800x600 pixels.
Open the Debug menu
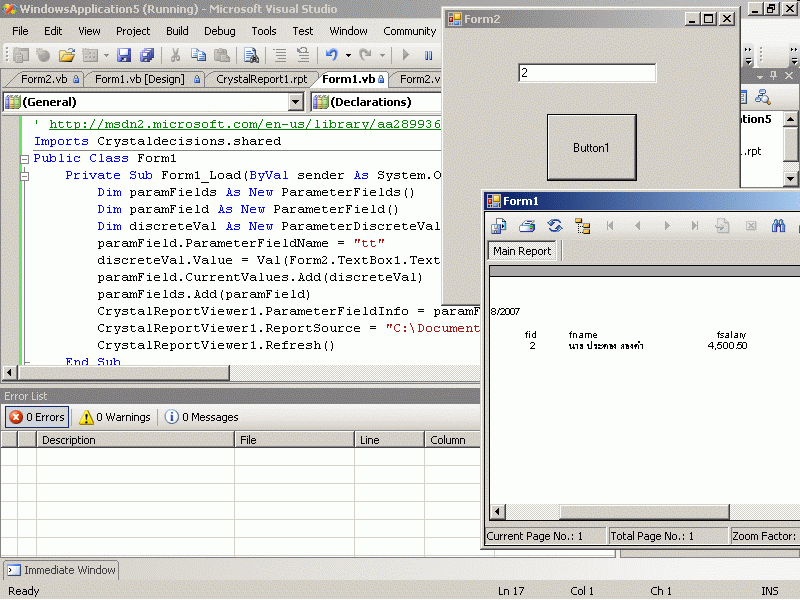tap(219, 31)
